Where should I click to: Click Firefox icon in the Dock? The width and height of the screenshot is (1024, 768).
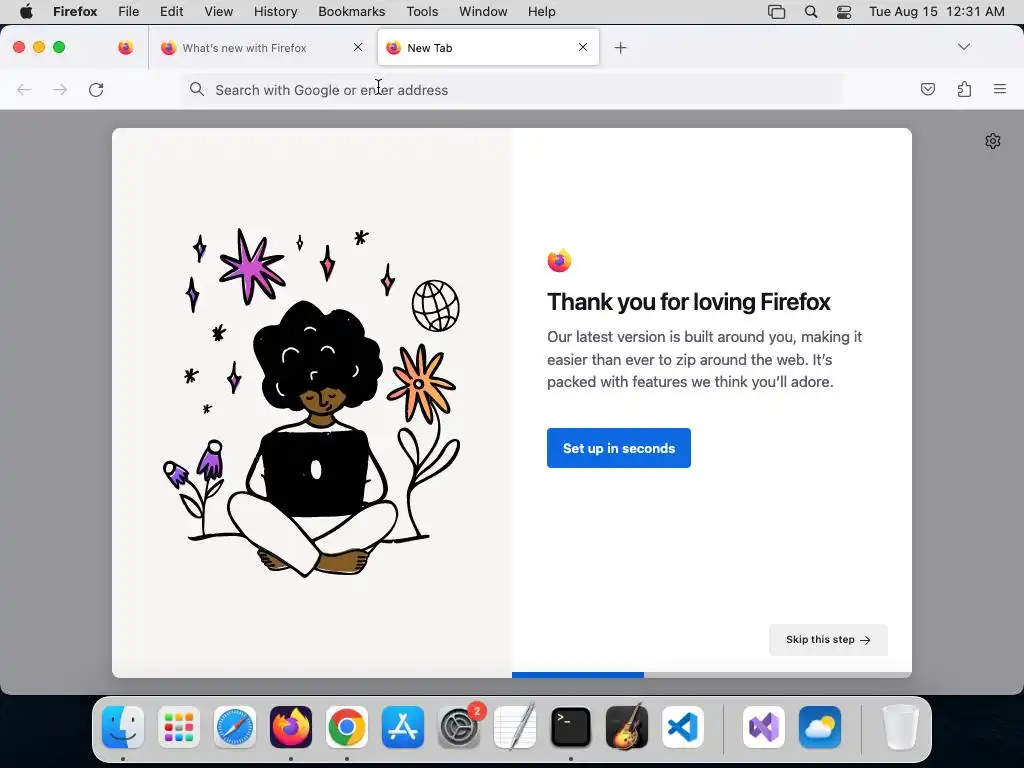click(x=291, y=727)
